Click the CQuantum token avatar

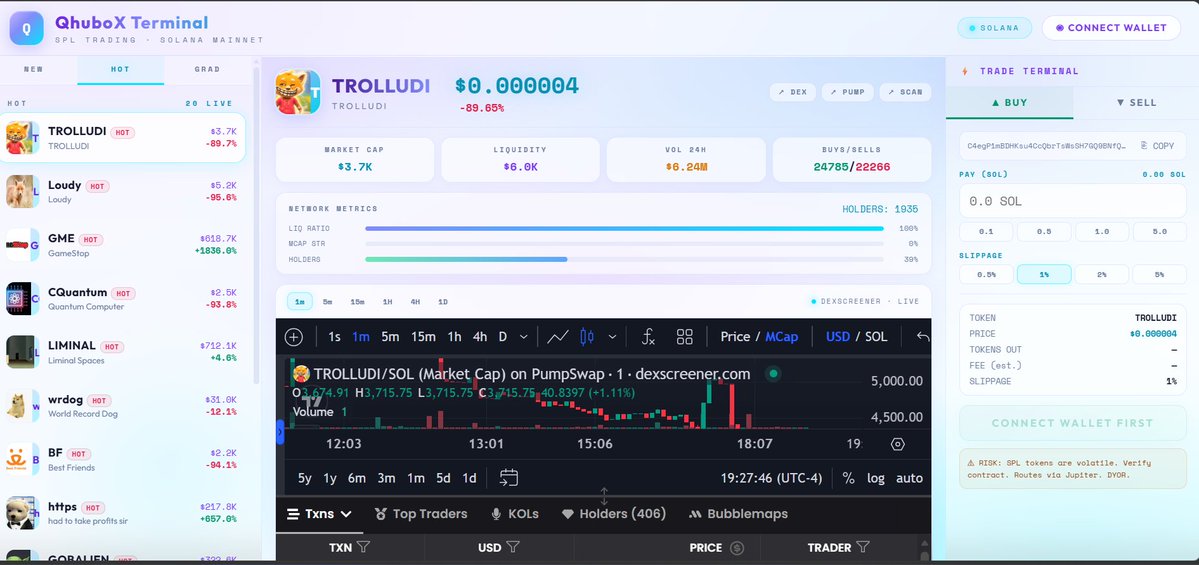pos(22,298)
